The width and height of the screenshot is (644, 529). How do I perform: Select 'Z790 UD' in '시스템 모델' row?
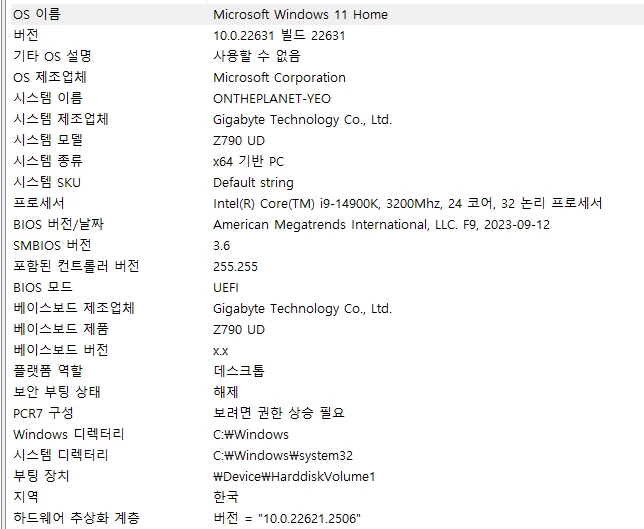239,140
